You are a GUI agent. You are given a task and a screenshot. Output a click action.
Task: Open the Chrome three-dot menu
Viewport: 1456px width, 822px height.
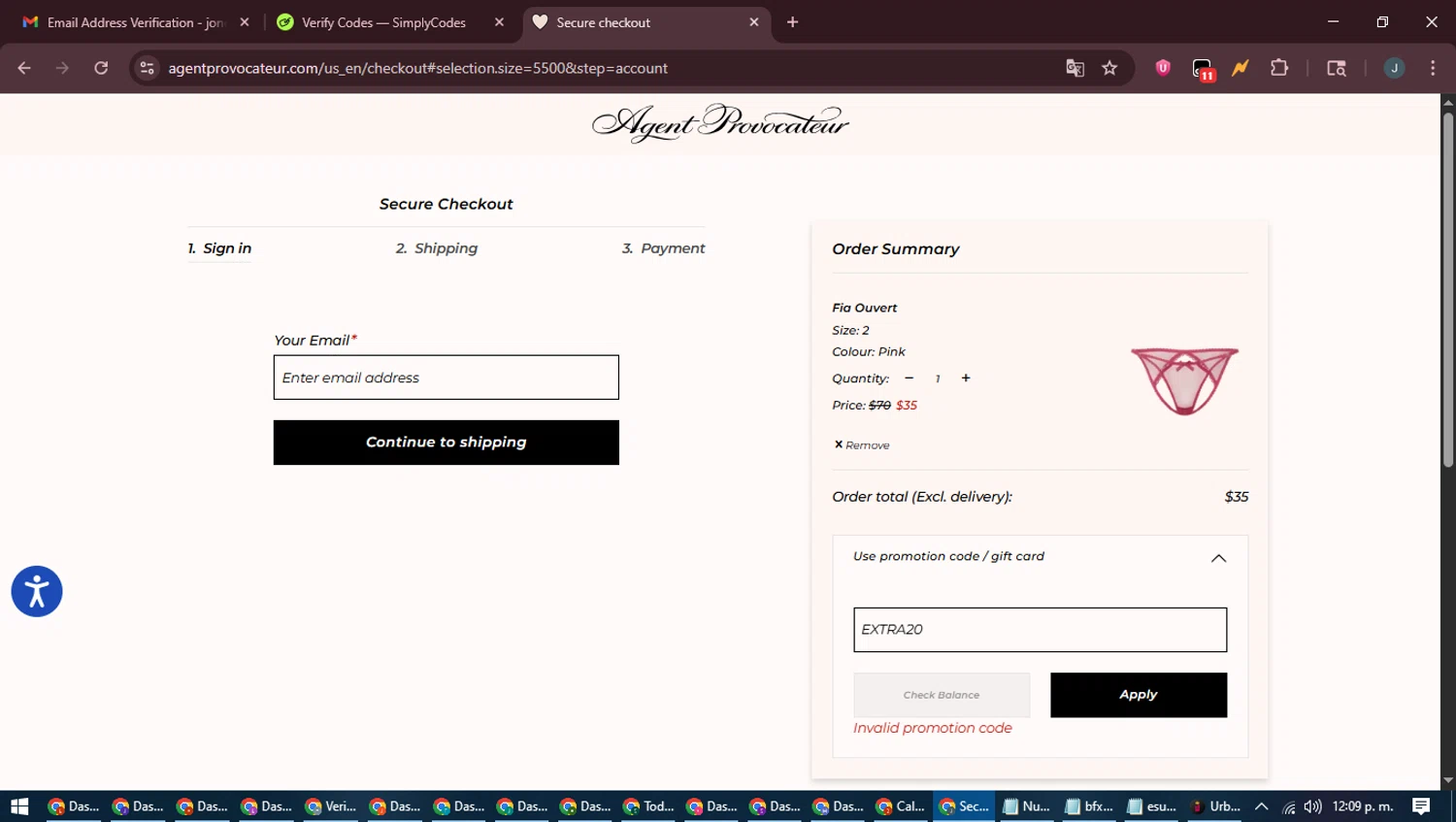(x=1433, y=68)
